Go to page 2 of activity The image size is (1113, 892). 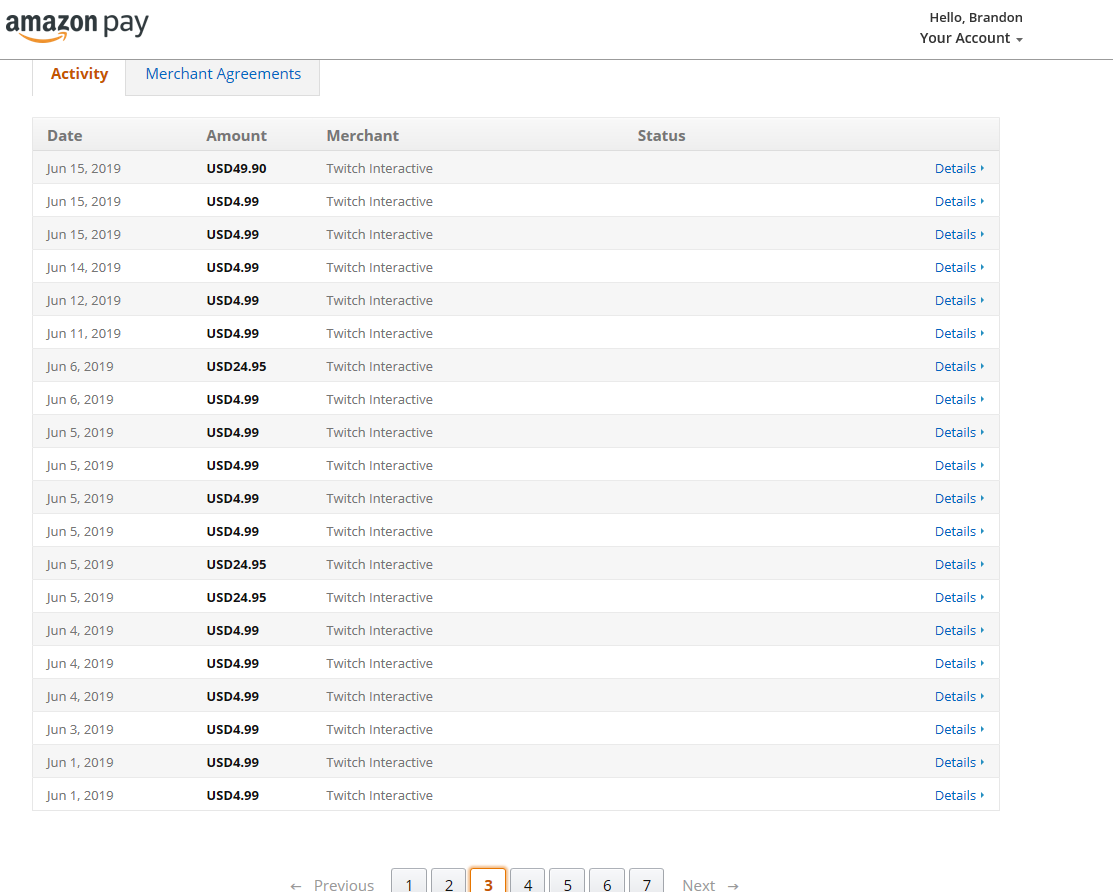click(449, 882)
